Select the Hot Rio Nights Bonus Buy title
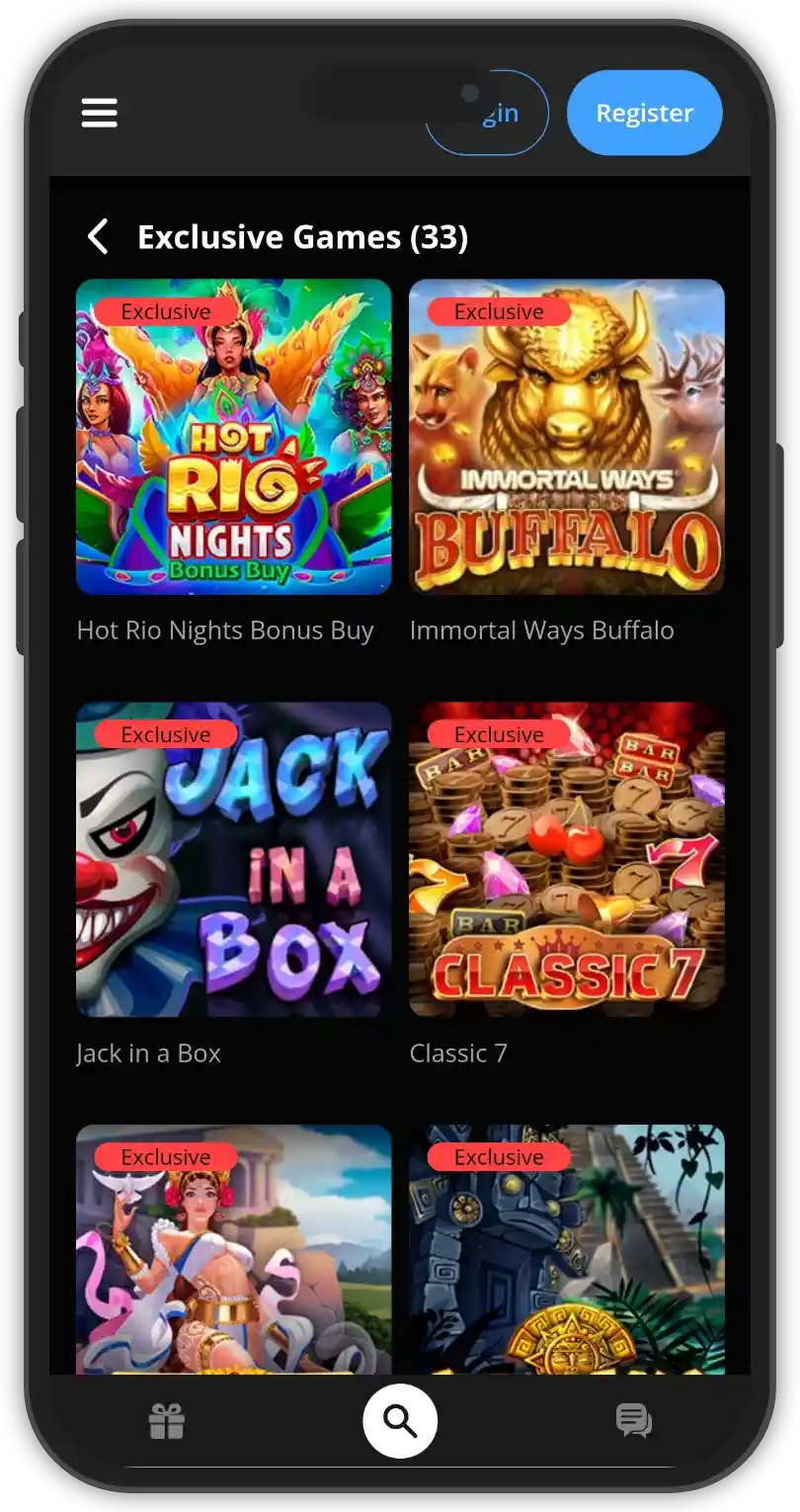 pos(225,630)
